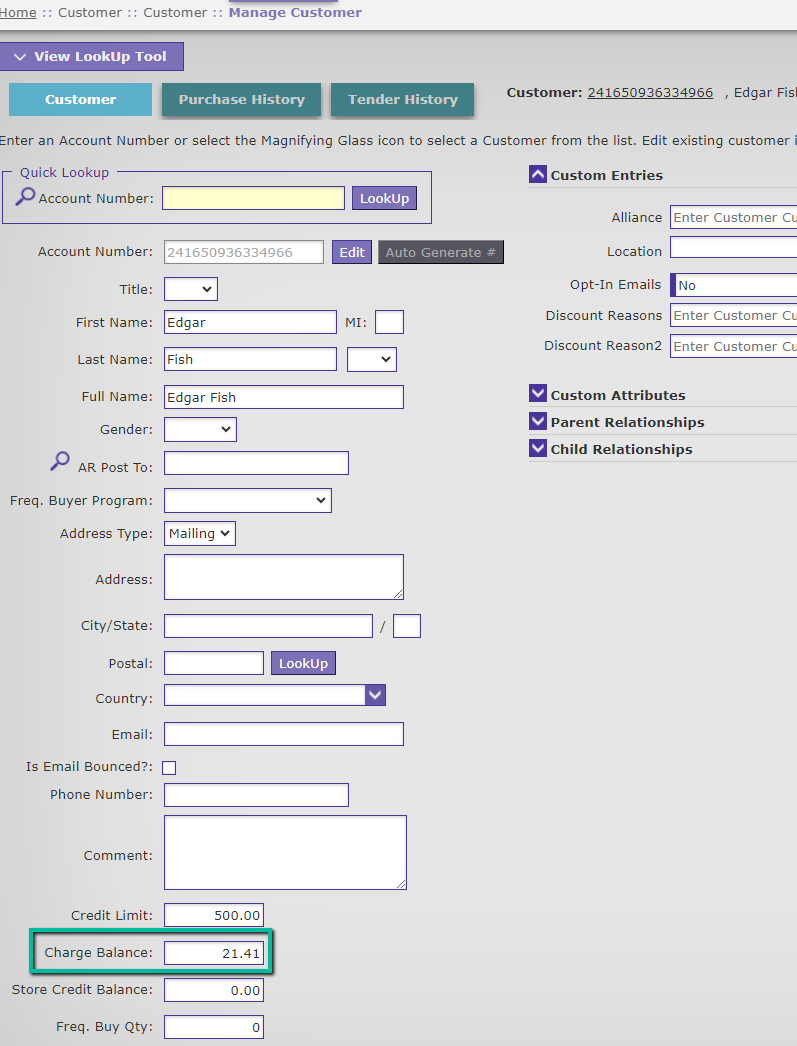Switch to the Tender History tab
The height and width of the screenshot is (1046, 797).
pos(403,99)
